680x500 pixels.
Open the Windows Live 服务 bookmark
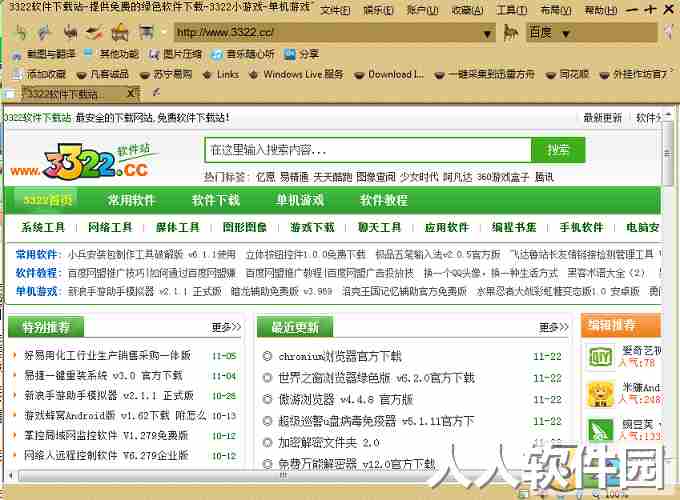[x=297, y=74]
